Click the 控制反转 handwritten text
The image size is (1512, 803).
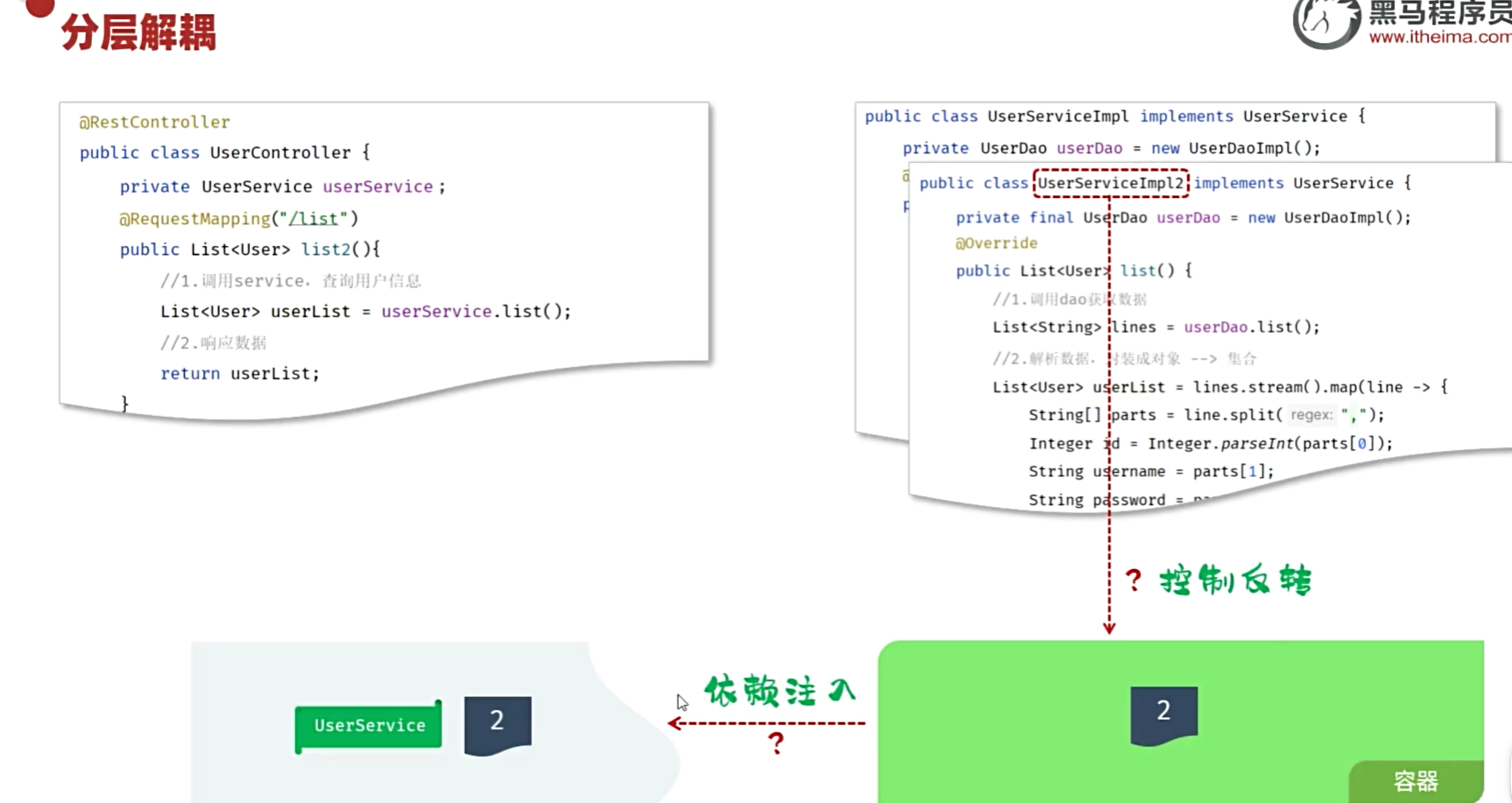(x=1235, y=581)
